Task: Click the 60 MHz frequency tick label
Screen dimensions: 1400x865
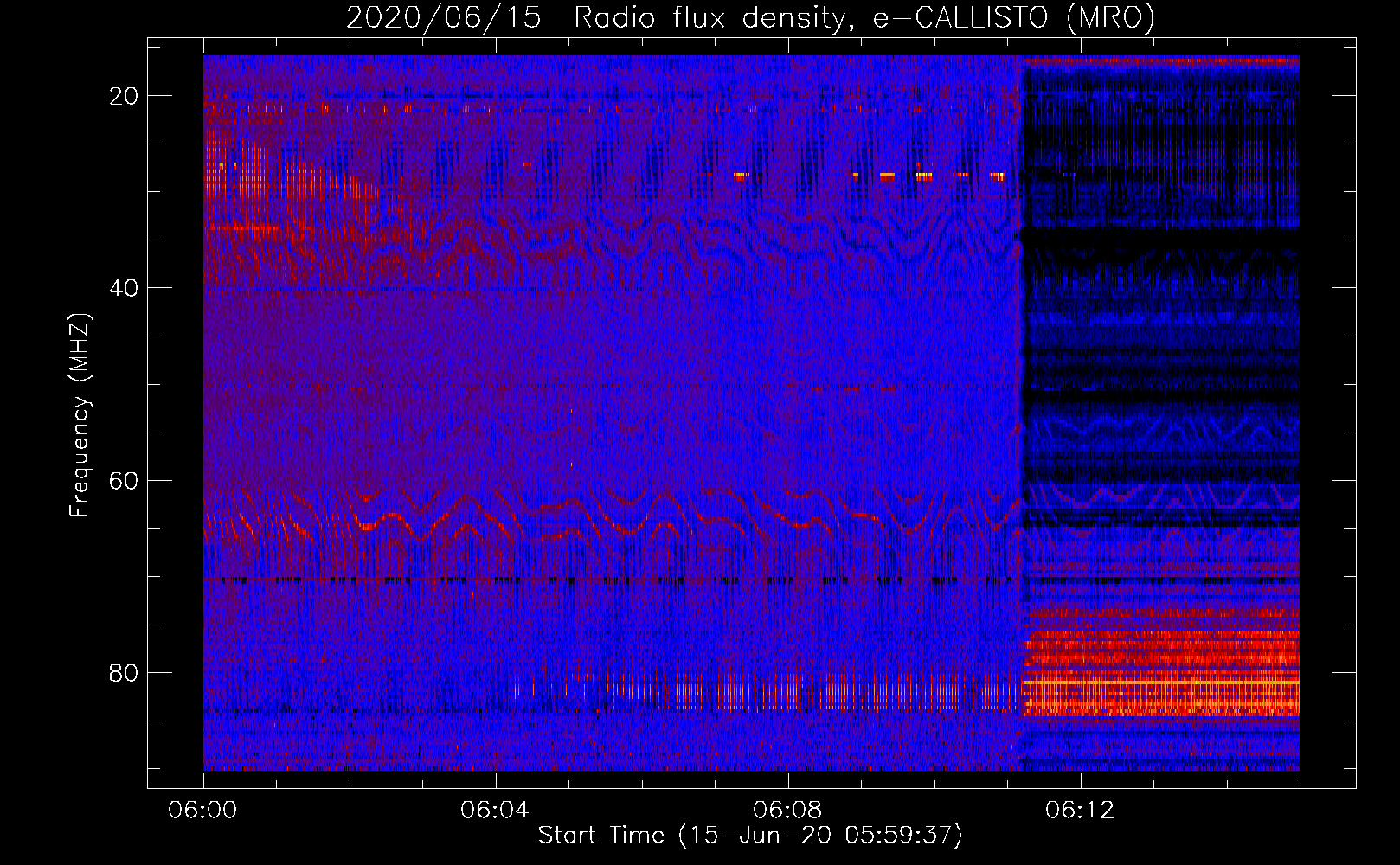Action: (124, 480)
